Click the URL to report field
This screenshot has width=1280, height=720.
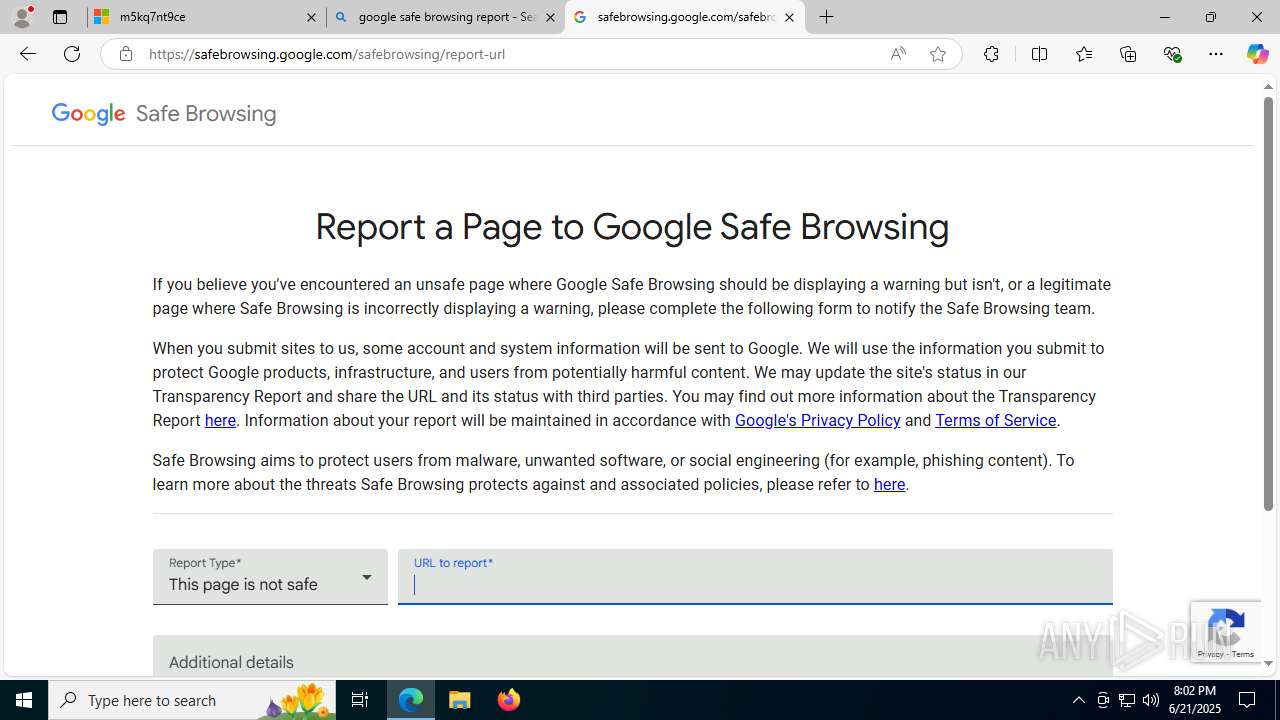coord(755,577)
